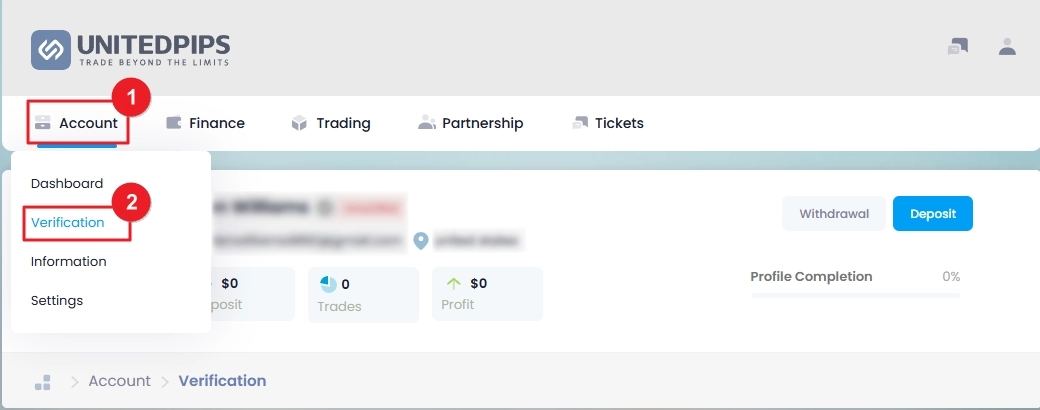Viewport: 1040px width, 410px height.
Task: Click the cube icon beside Trading
Action: tap(299, 123)
